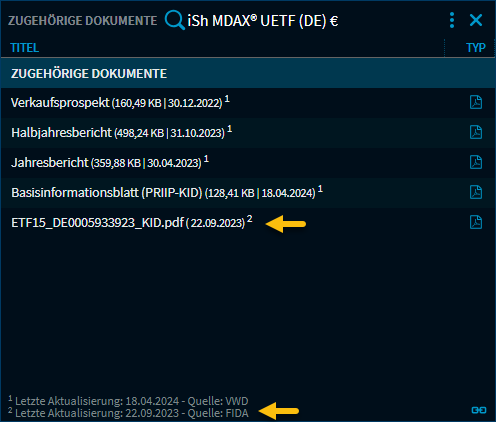Click the panel title Zugehörige Dokumente
Image resolution: width=496 pixels, height=422 pixels.
tap(82, 21)
